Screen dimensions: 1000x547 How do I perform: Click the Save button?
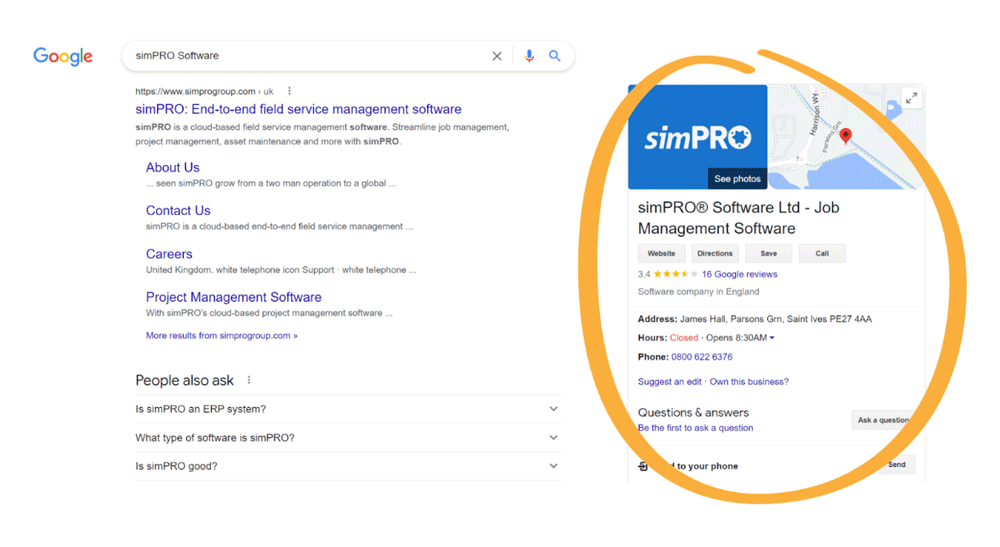tap(768, 253)
